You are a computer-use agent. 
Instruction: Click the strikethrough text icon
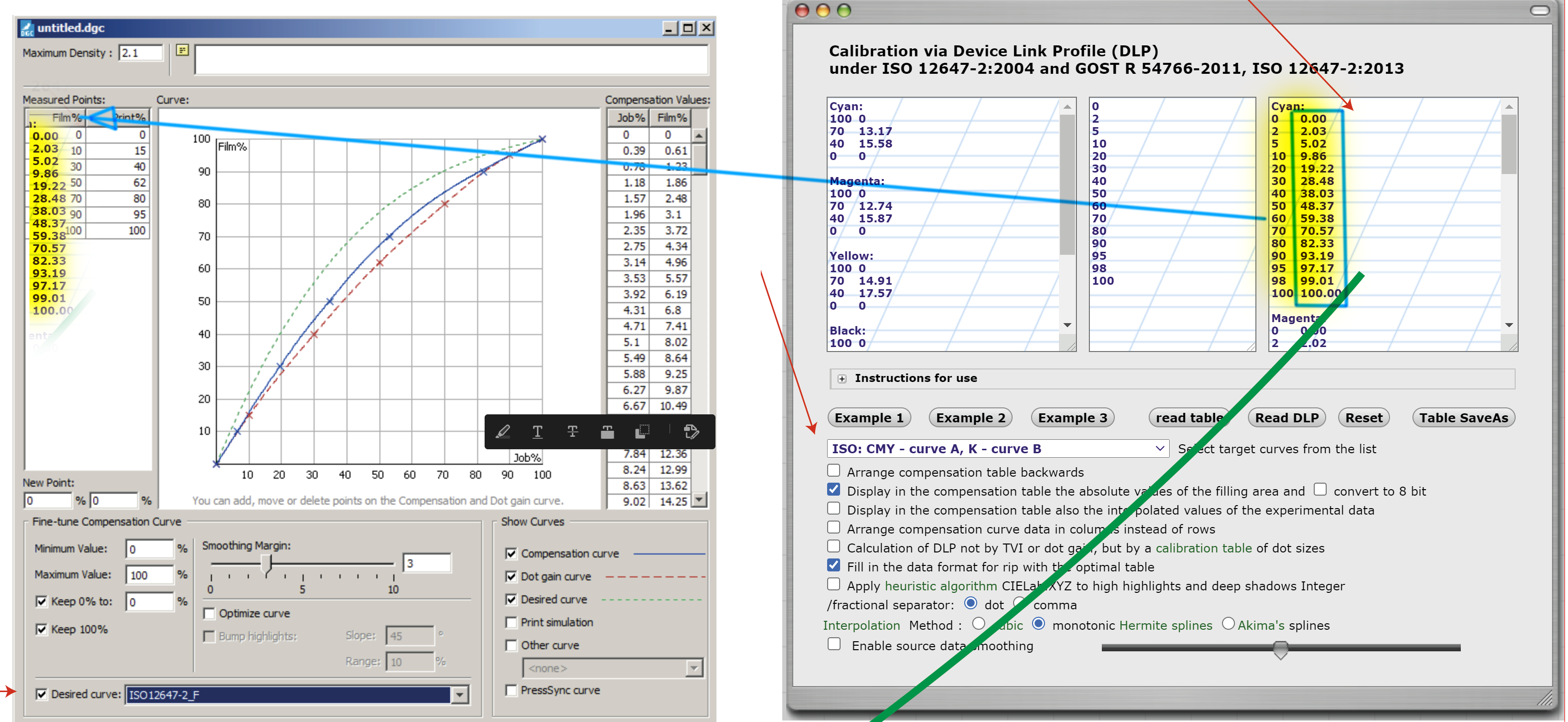[x=572, y=432]
